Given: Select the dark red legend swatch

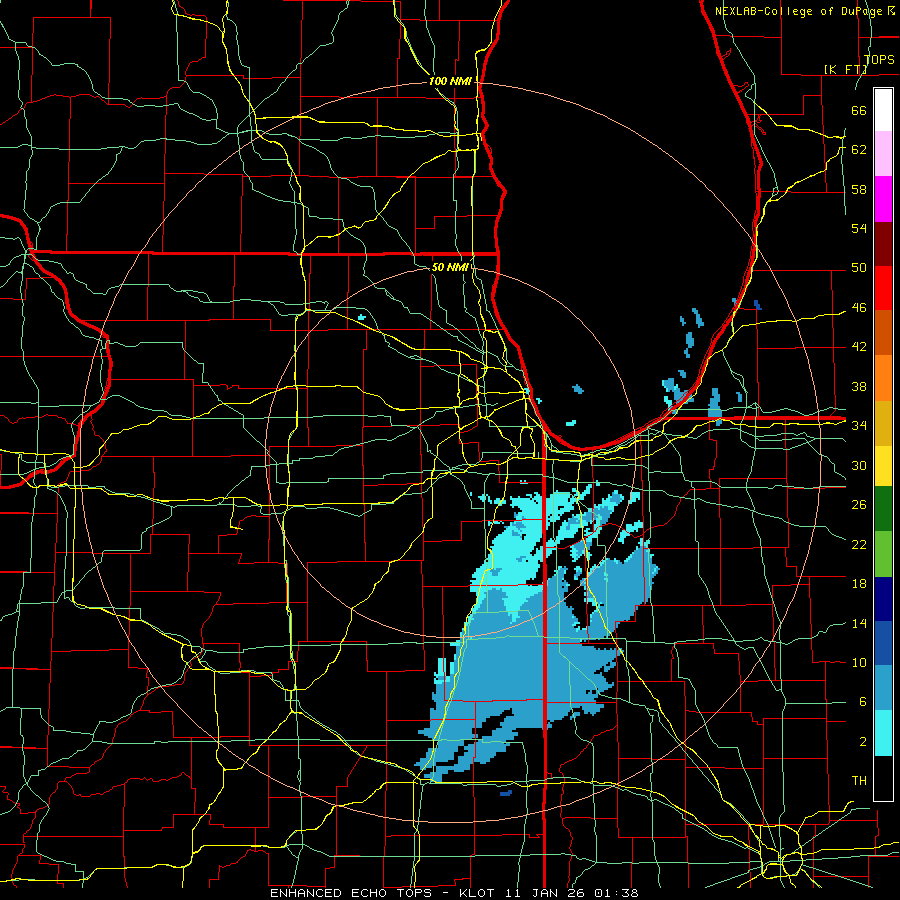Looking at the screenshot, I should [x=883, y=243].
